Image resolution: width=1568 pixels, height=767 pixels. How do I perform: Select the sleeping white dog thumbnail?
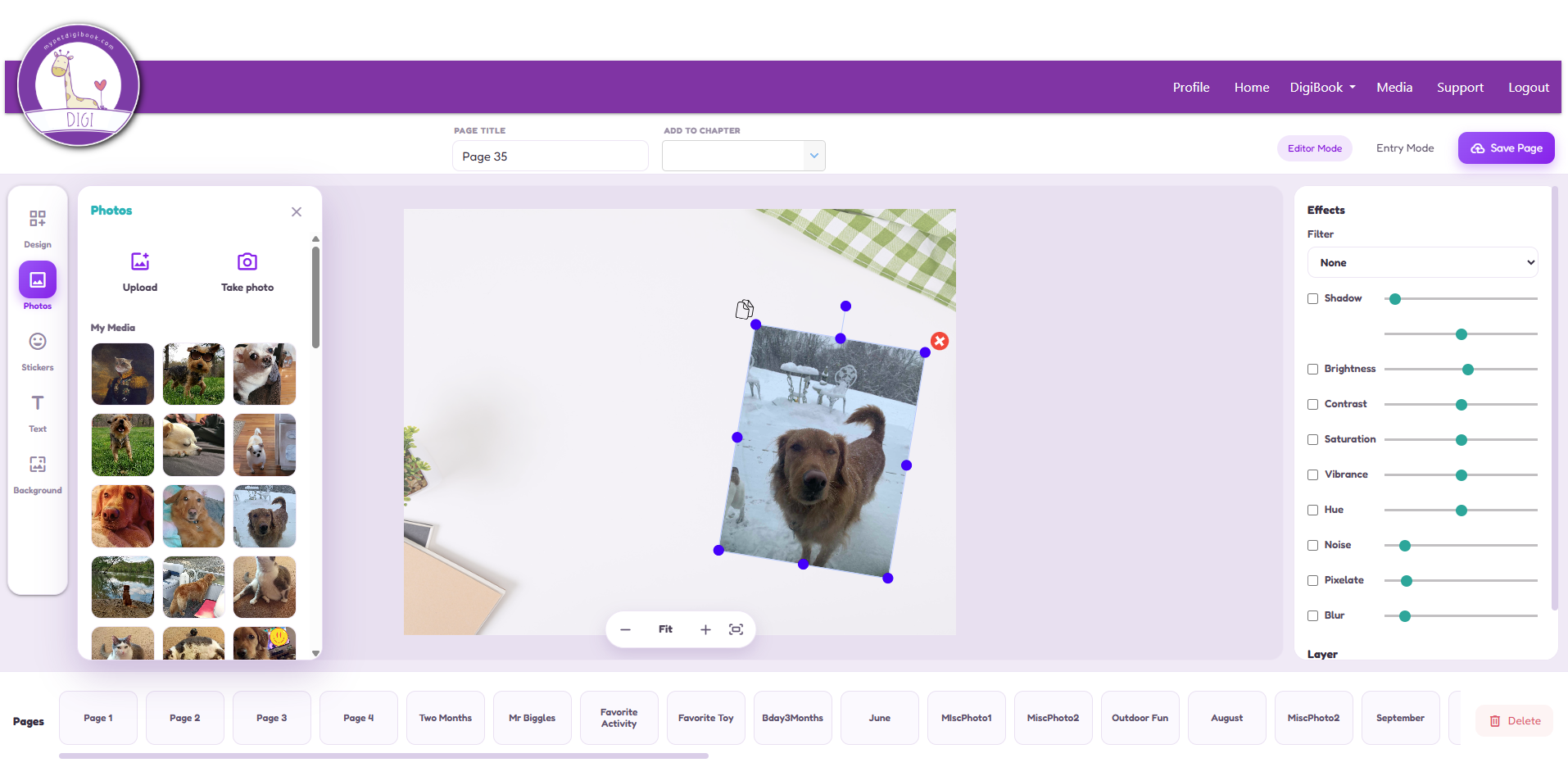click(x=193, y=445)
